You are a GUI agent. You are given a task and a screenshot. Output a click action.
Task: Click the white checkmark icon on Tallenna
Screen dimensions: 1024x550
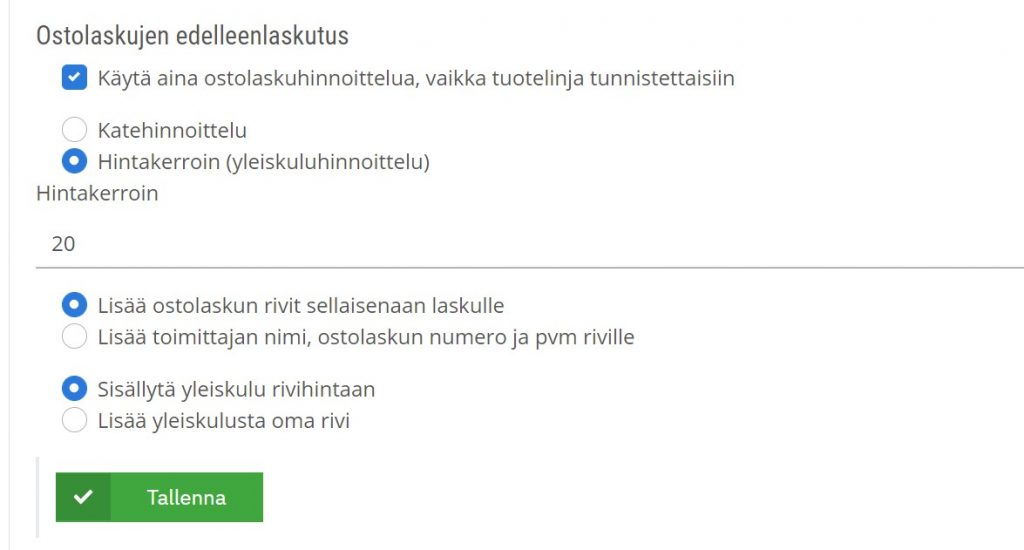[83, 497]
